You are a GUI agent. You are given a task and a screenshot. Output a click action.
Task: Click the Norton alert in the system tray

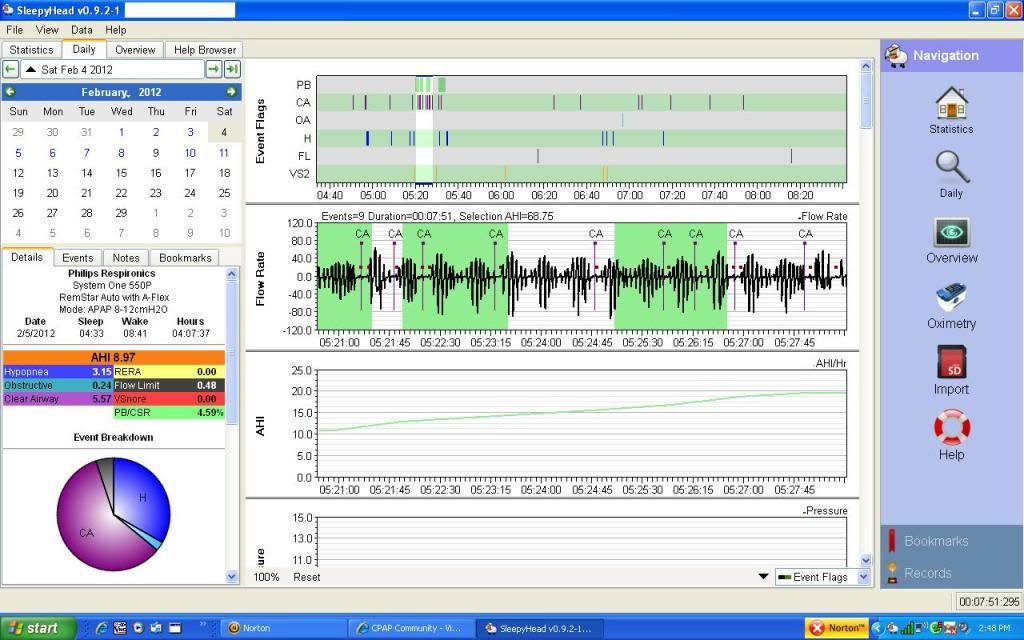tap(837, 628)
